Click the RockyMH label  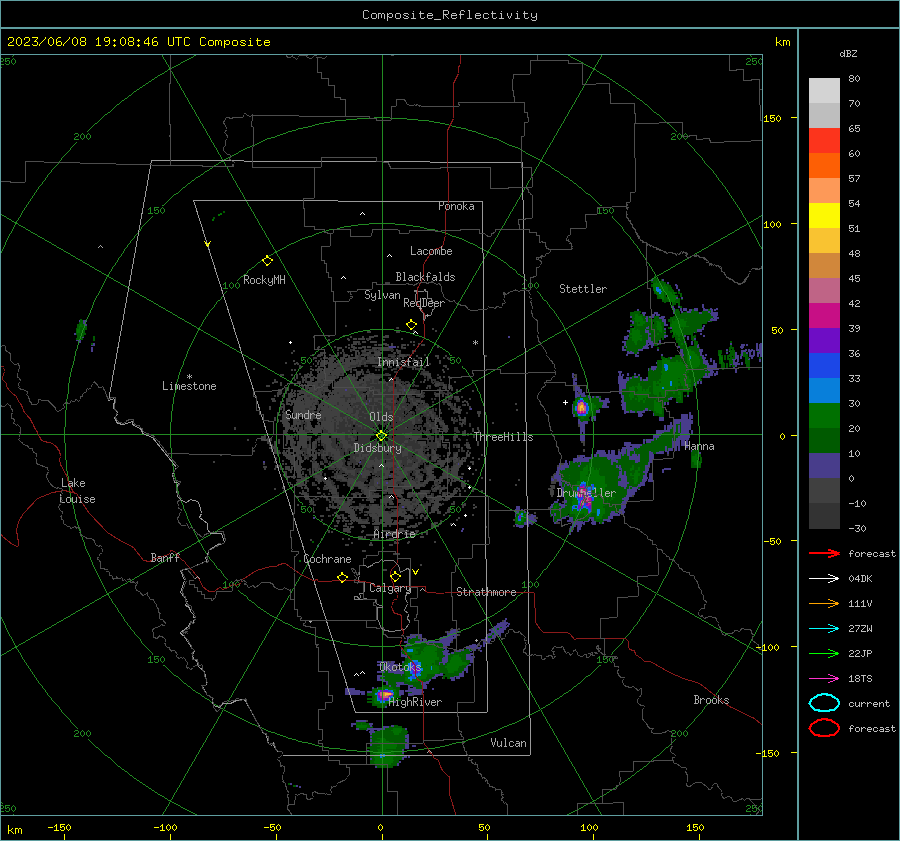point(264,280)
